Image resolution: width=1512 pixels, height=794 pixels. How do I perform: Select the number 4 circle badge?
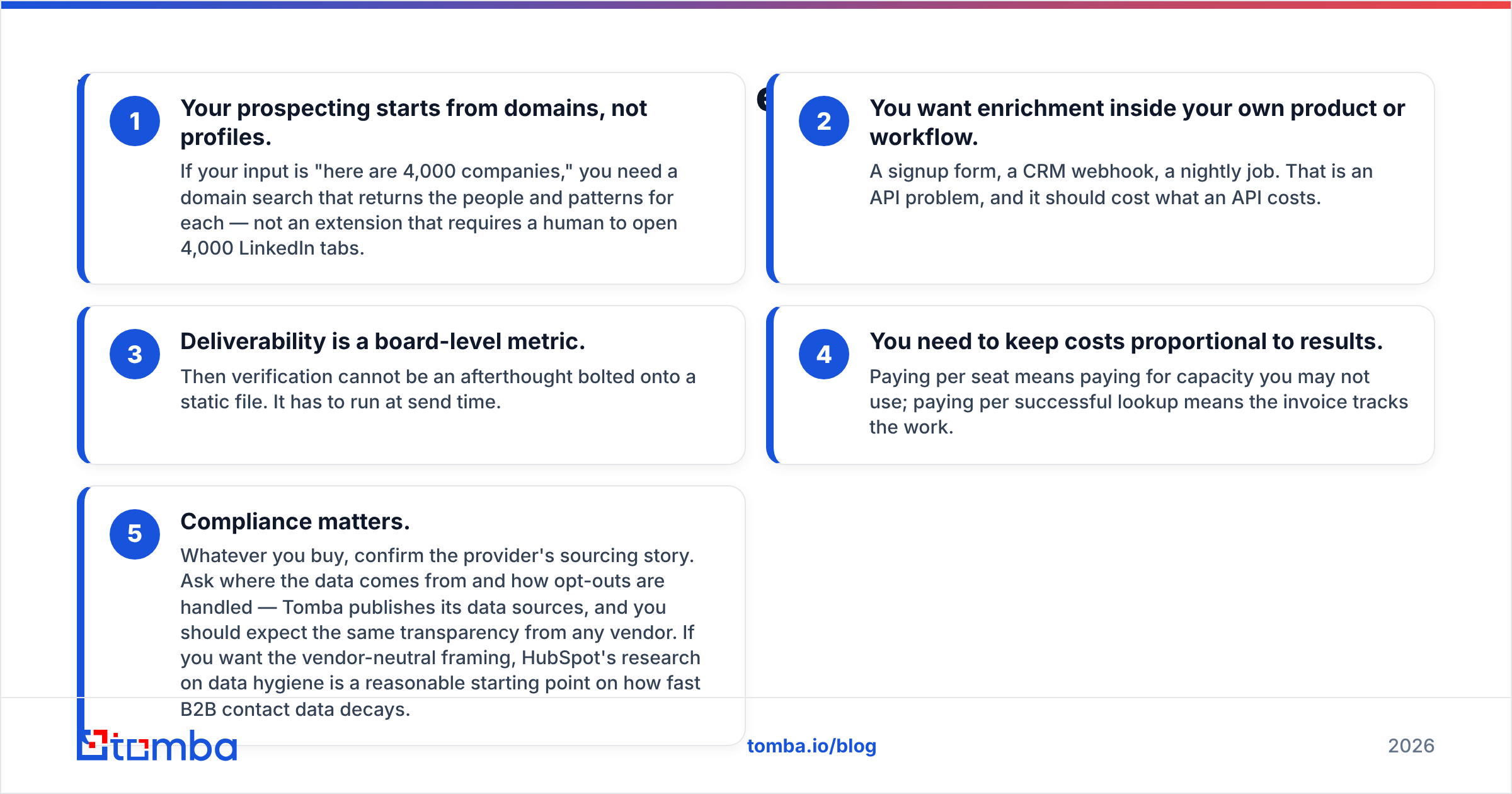coord(824,354)
